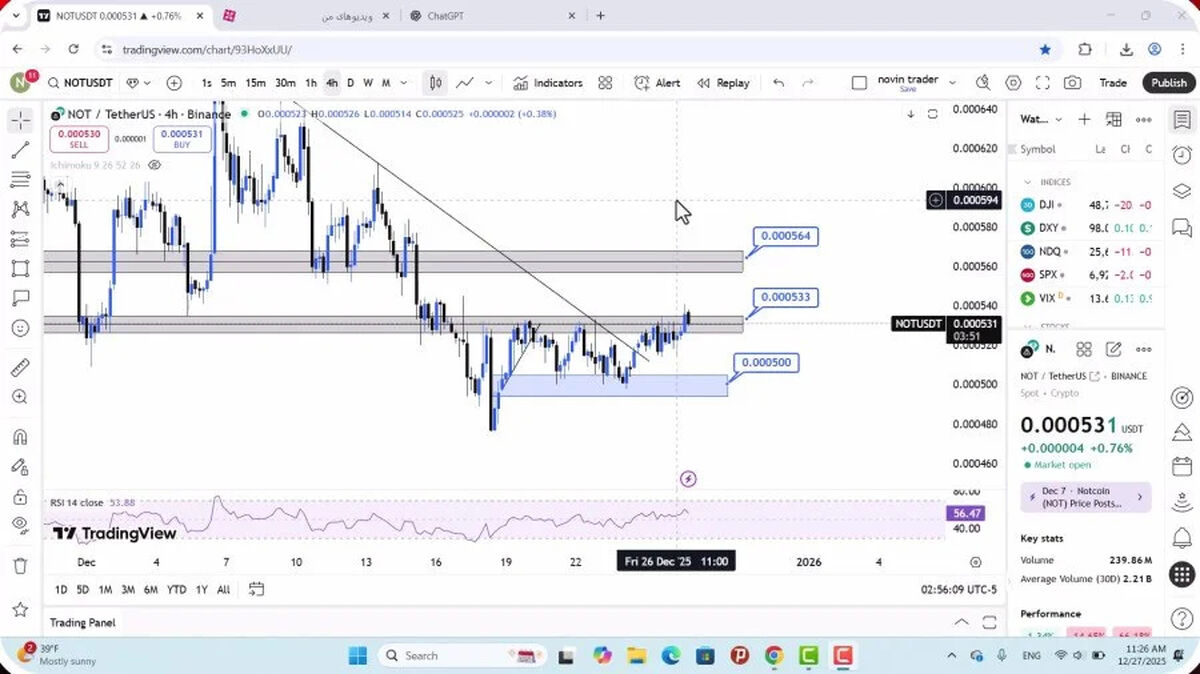
Task: Bookmark this page with star icon
Action: click(1045, 49)
